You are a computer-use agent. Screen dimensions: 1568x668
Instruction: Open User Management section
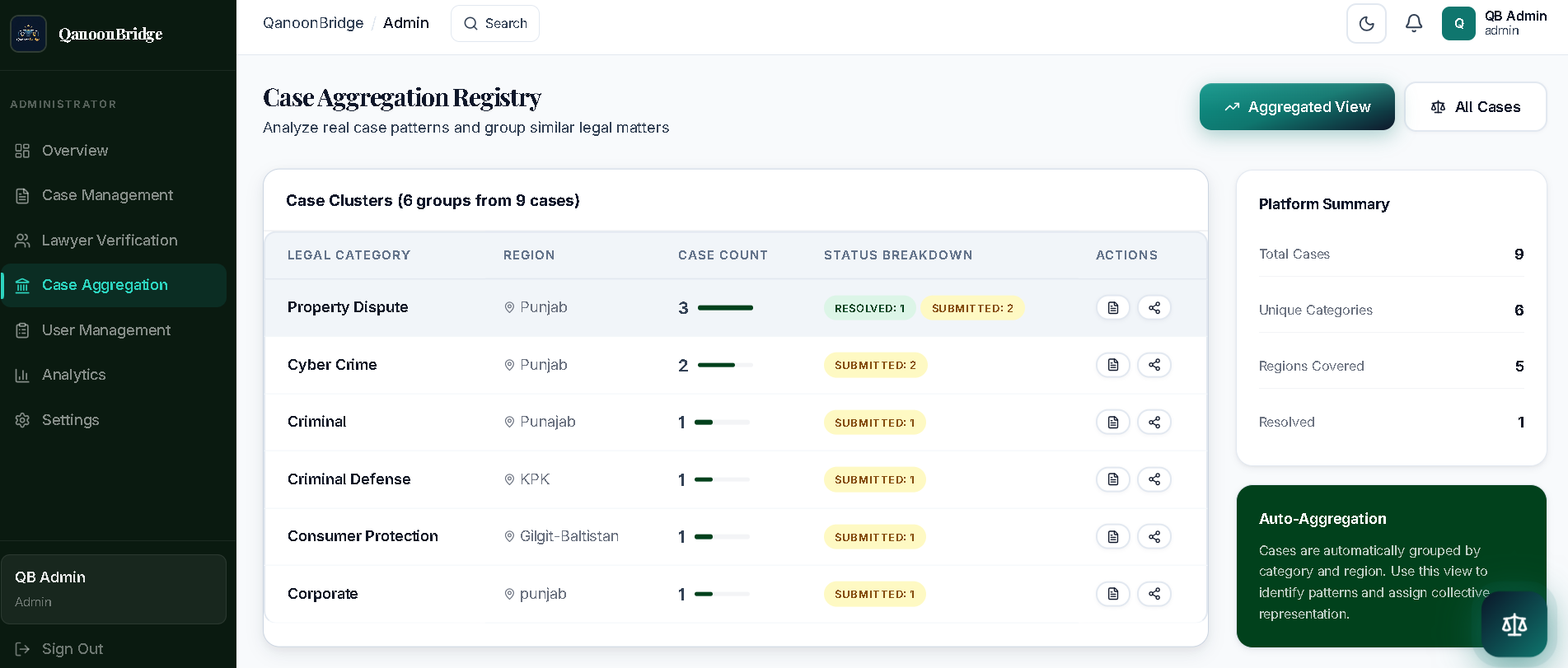(114, 330)
